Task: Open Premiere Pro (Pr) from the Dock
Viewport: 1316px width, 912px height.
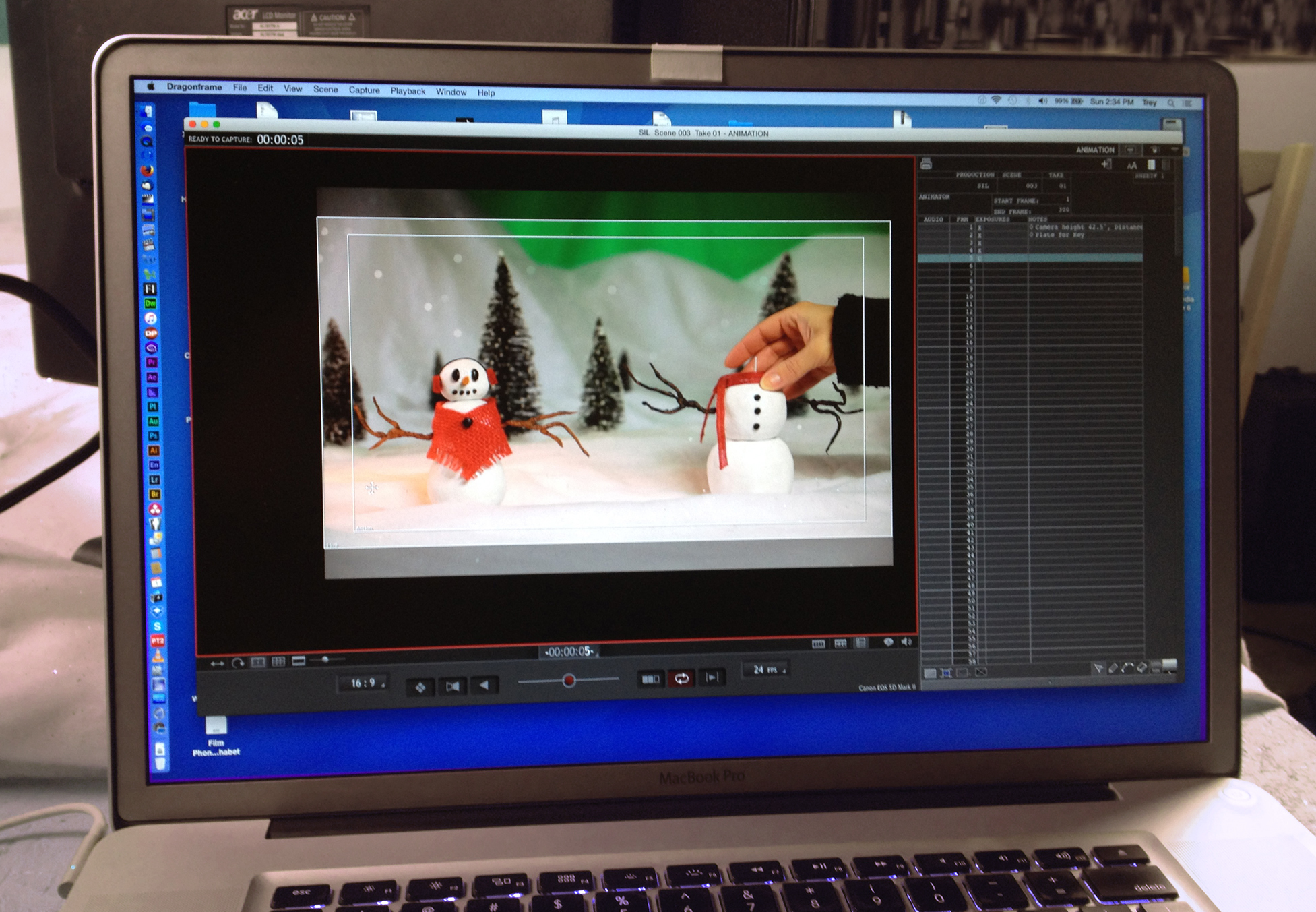Action: [x=152, y=363]
